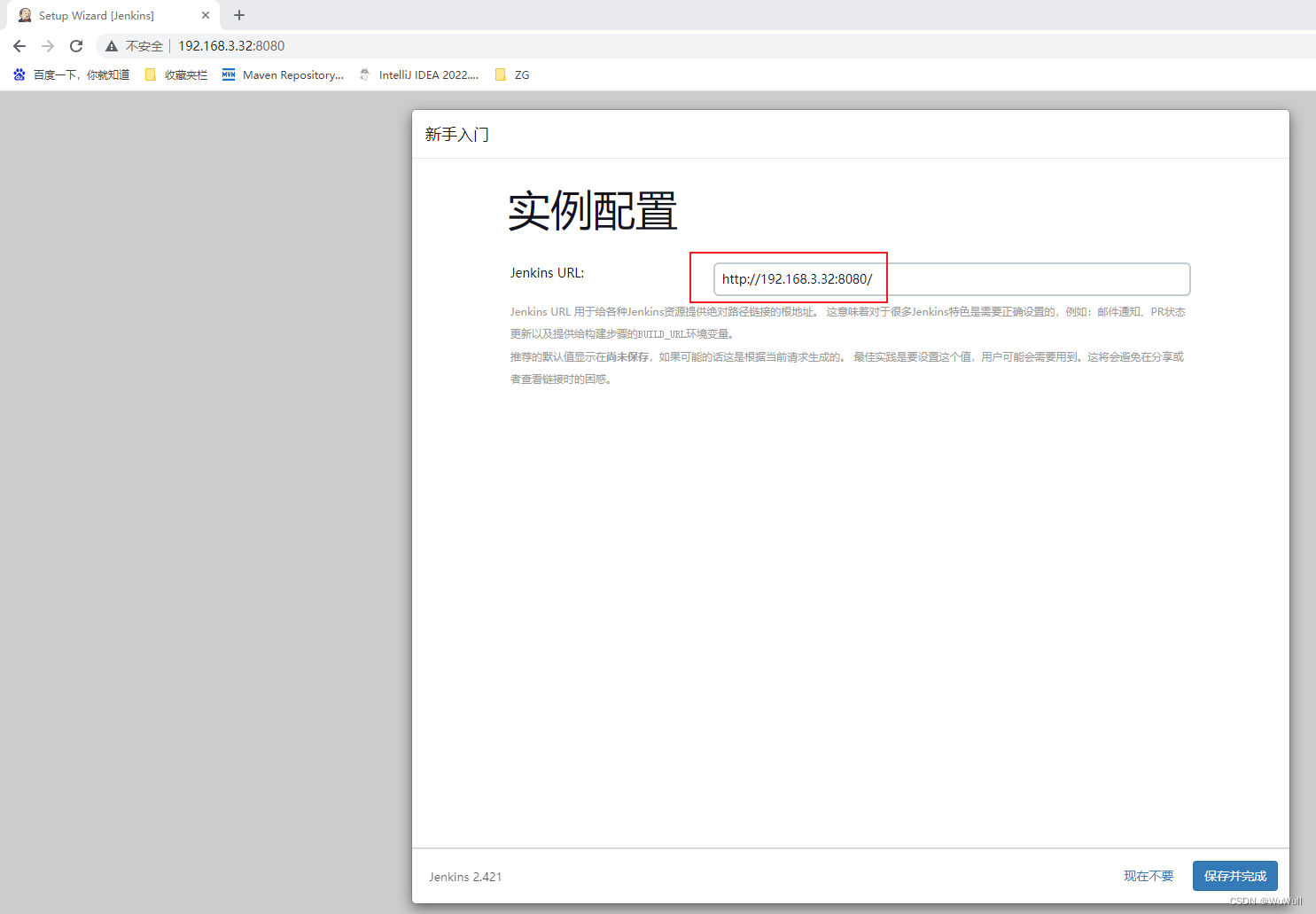Click the paragraph starting "推荐的默认值显示在尚未保存"
The image size is (1316, 914).
847,368
